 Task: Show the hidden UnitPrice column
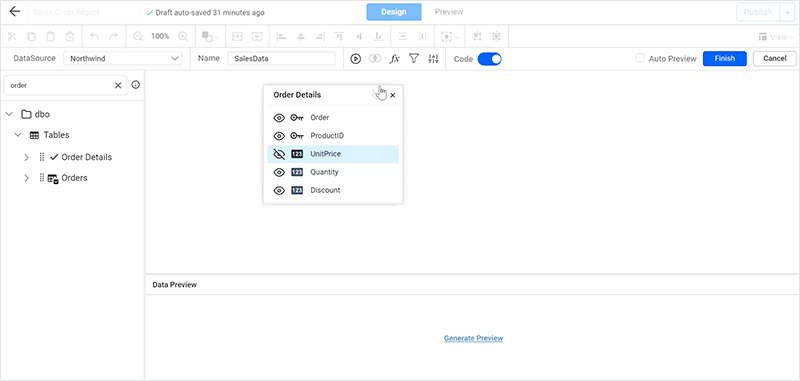point(279,154)
